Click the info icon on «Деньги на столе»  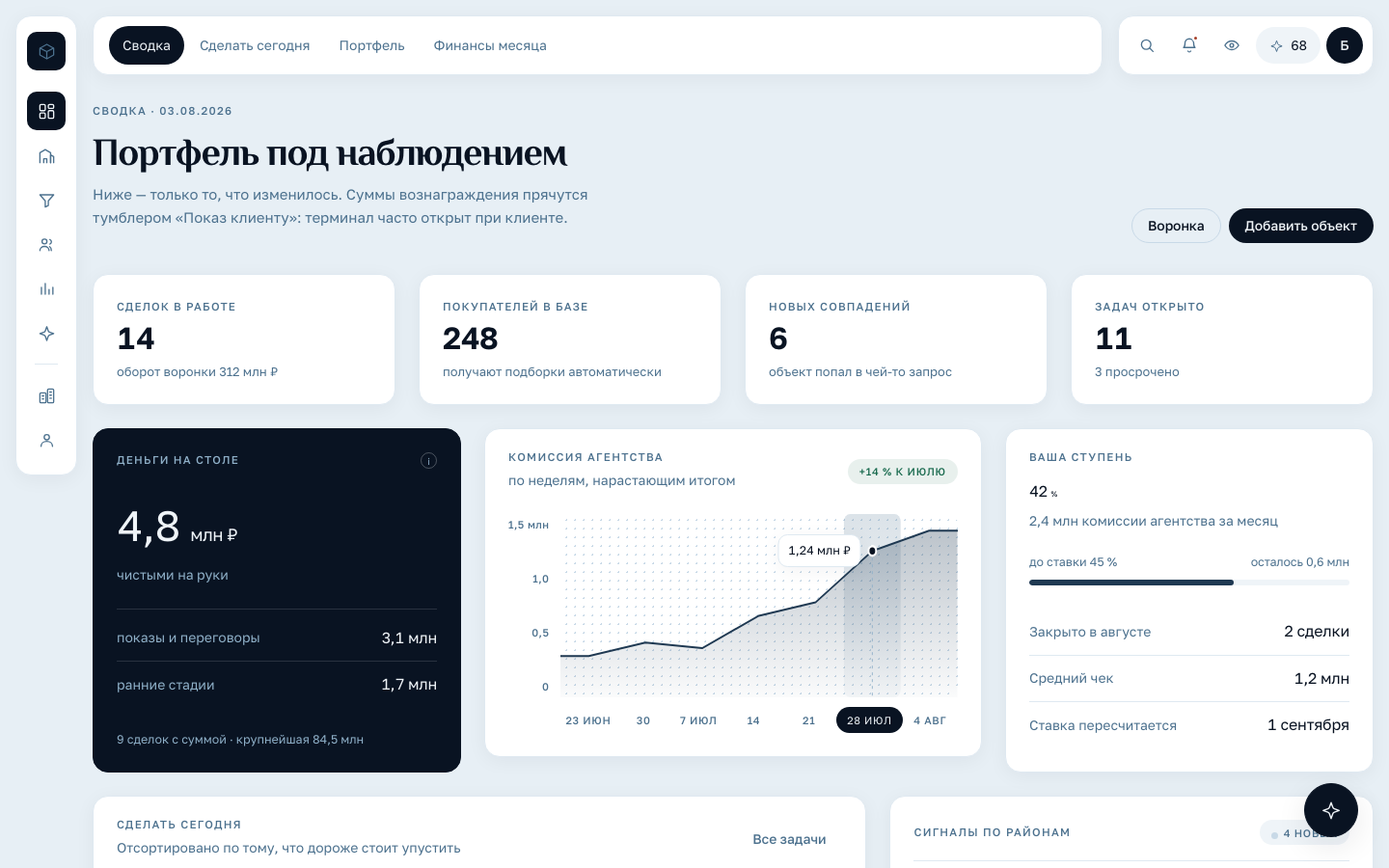pos(429,461)
